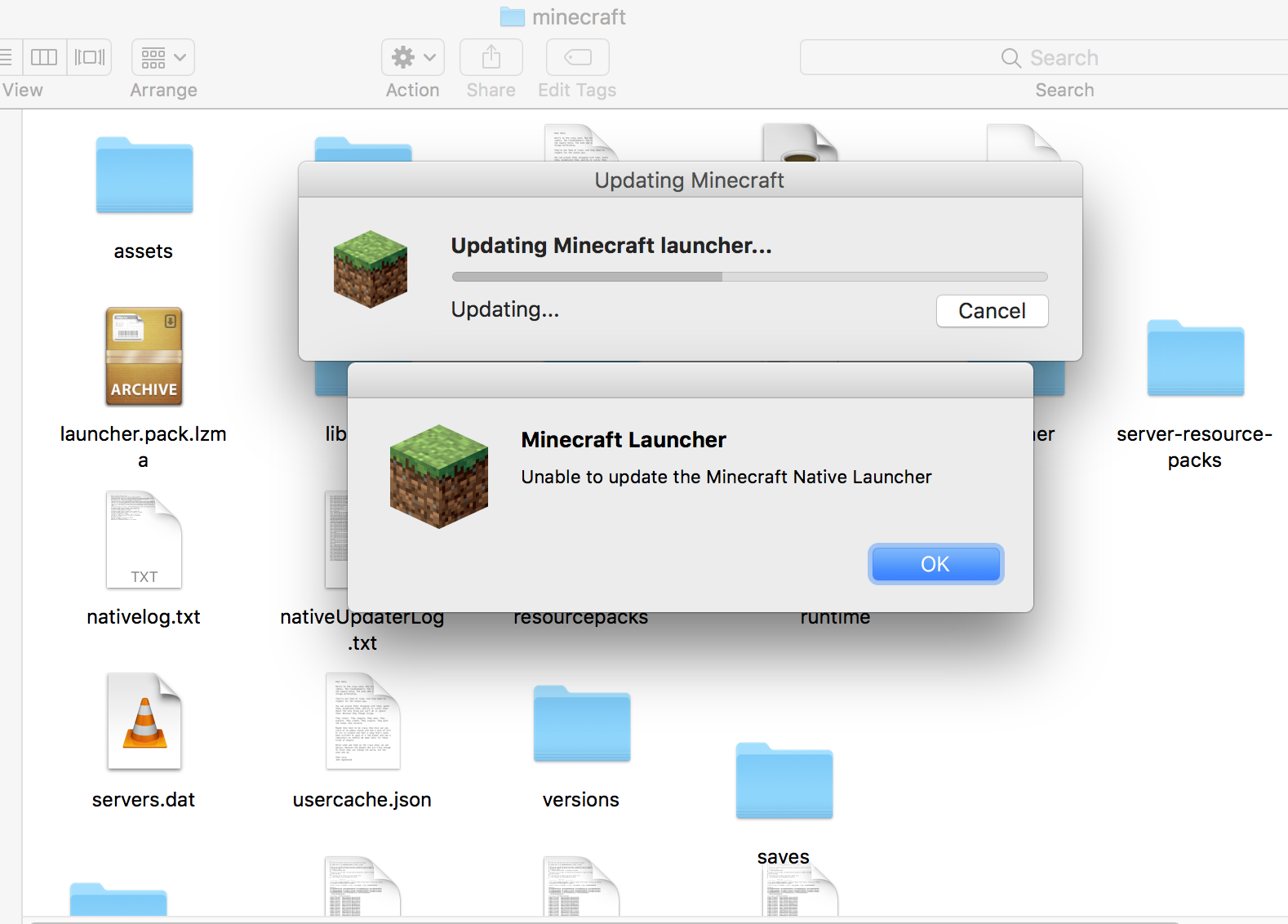Click the "Updating Minecraft launcher..." heading
Image resolution: width=1288 pixels, height=924 pixels.
point(611,246)
